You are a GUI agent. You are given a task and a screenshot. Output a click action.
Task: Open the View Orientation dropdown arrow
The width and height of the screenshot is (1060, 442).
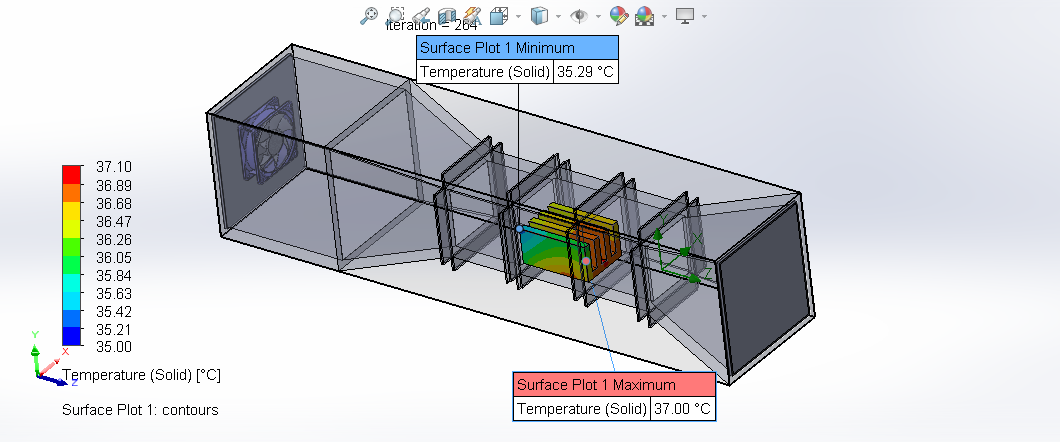click(x=519, y=16)
